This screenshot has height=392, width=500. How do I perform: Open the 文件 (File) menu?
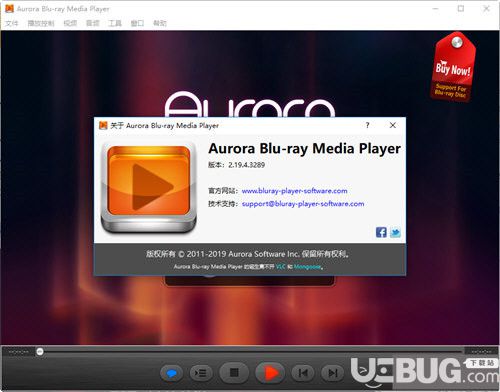pos(12,23)
